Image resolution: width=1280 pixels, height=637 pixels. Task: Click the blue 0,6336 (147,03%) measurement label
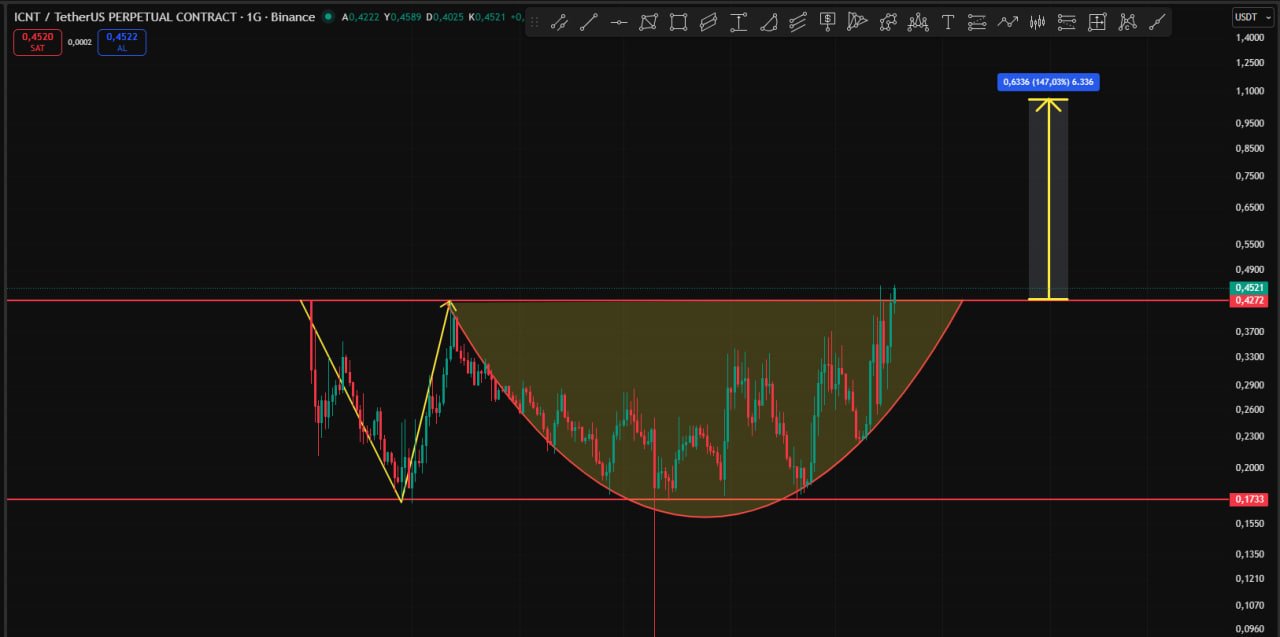1048,82
